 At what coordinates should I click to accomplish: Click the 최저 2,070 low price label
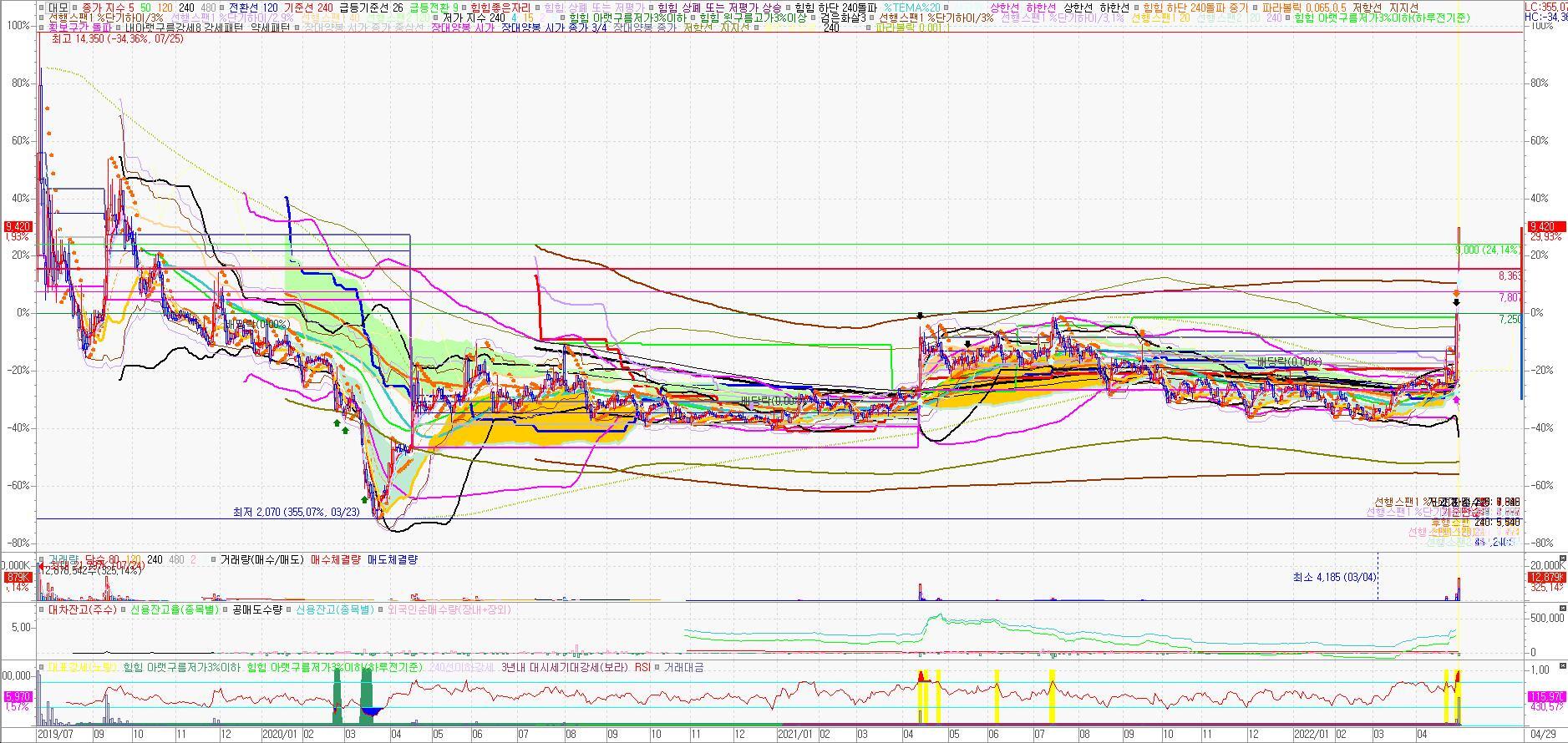point(296,512)
